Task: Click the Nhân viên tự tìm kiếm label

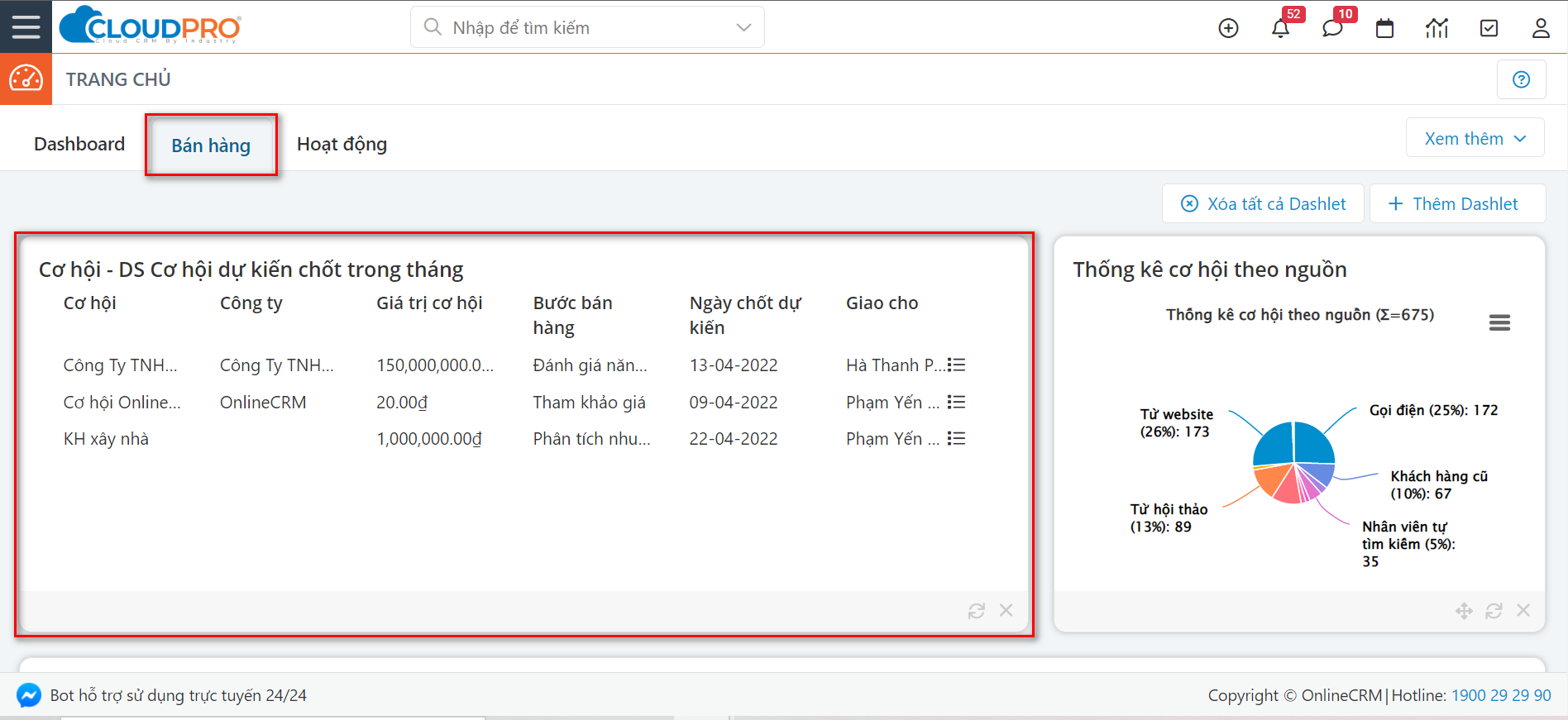Action: coord(1408,544)
